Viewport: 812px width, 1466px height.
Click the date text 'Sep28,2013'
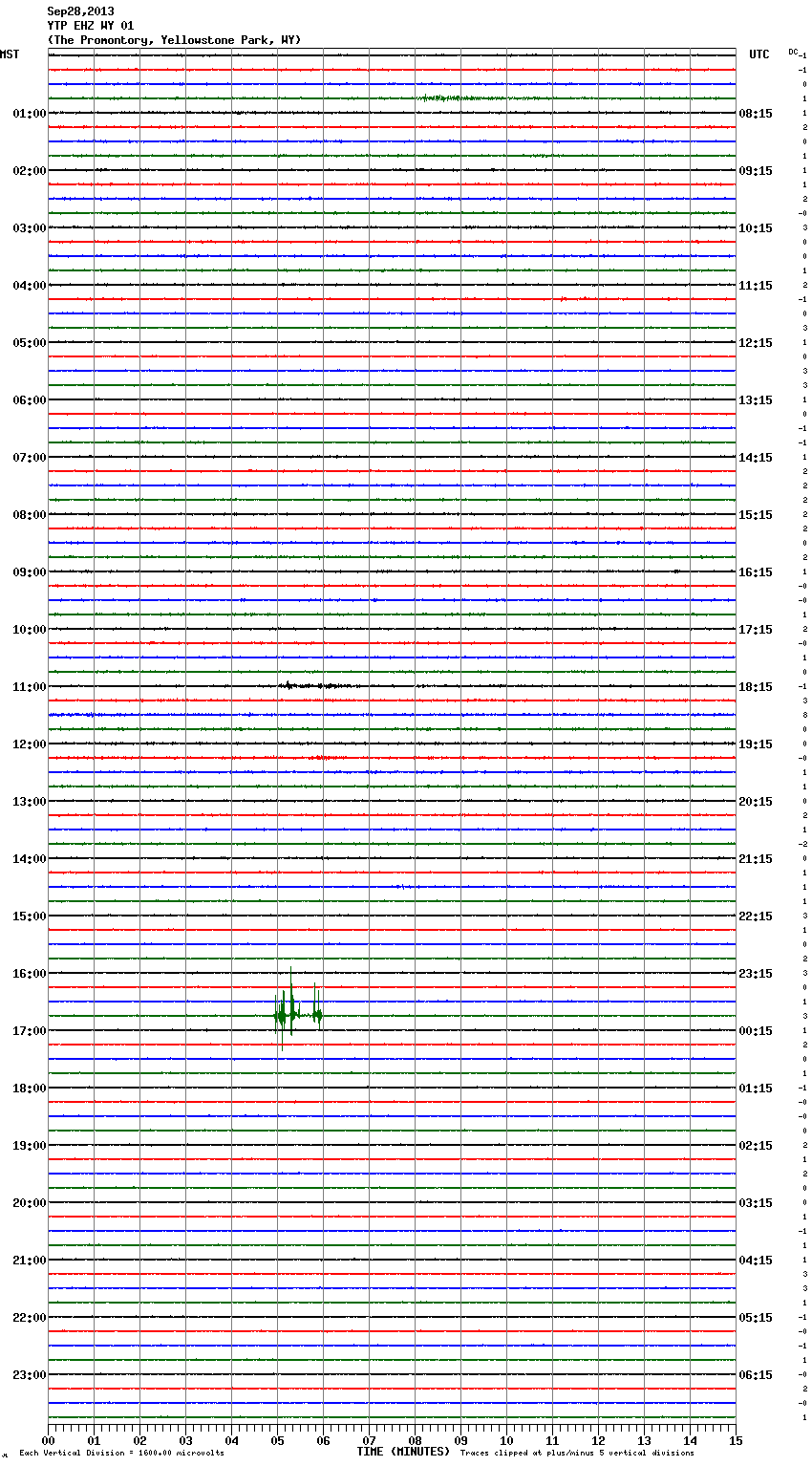pyautogui.click(x=80, y=11)
